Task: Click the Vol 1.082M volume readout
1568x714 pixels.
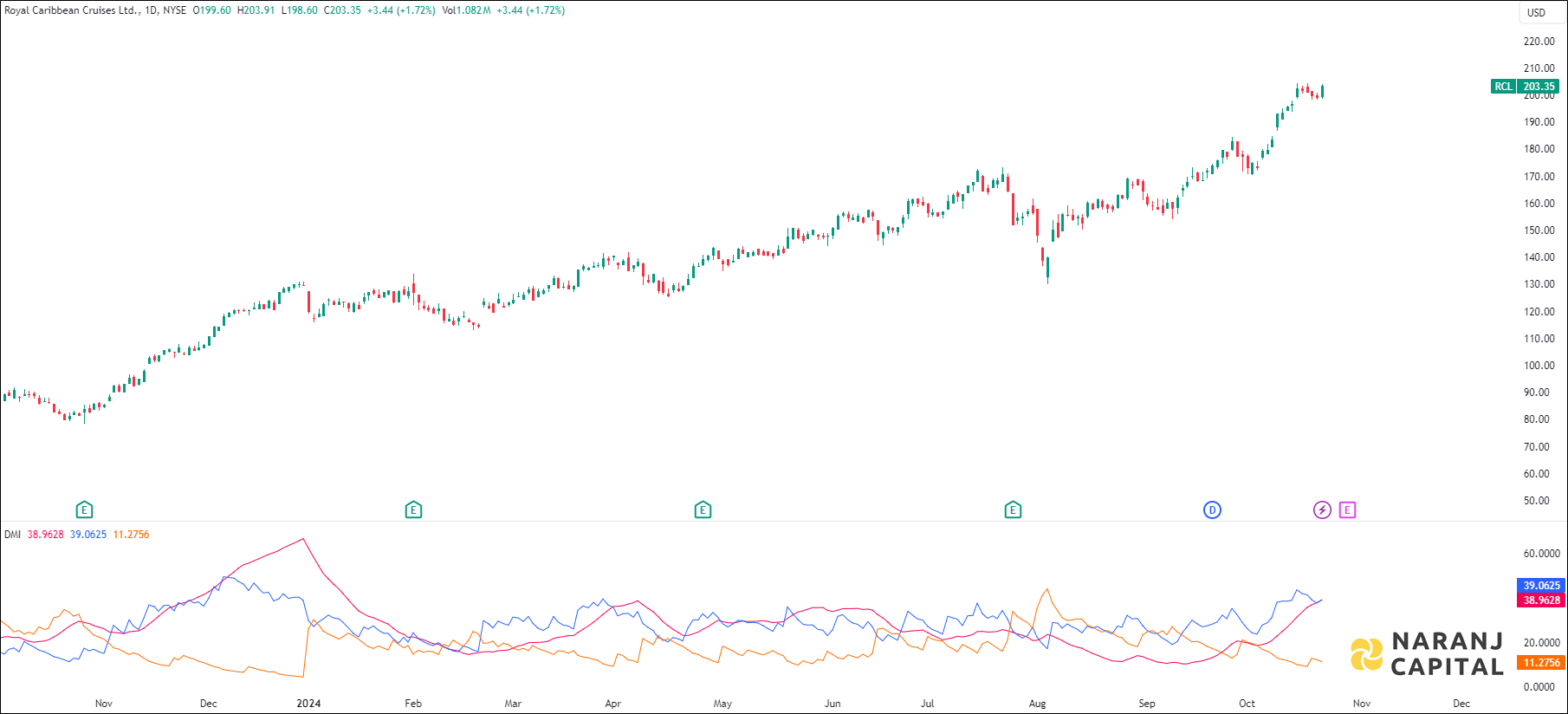Action: [x=466, y=10]
